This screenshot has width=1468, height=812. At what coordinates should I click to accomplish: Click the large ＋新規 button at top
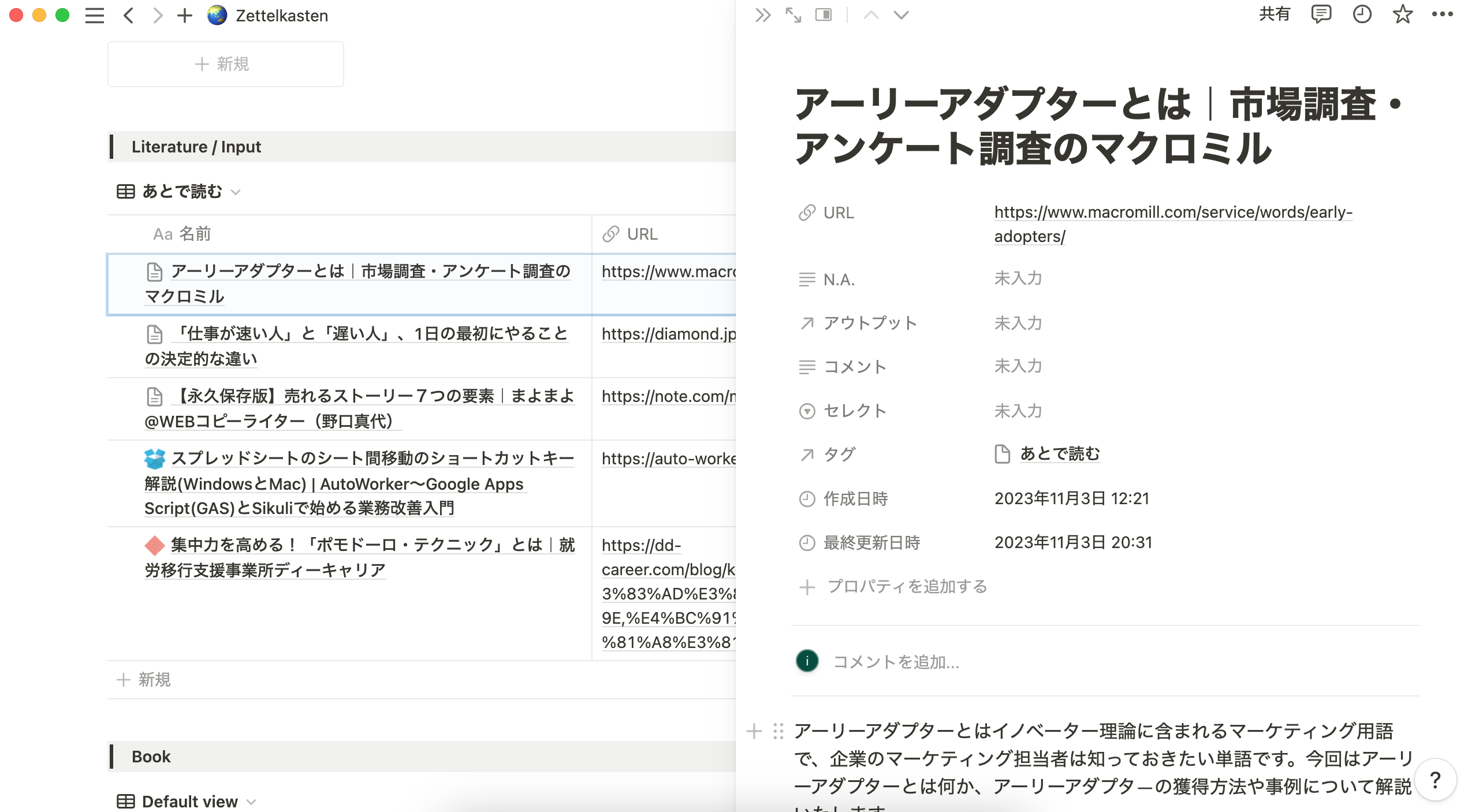pos(225,64)
